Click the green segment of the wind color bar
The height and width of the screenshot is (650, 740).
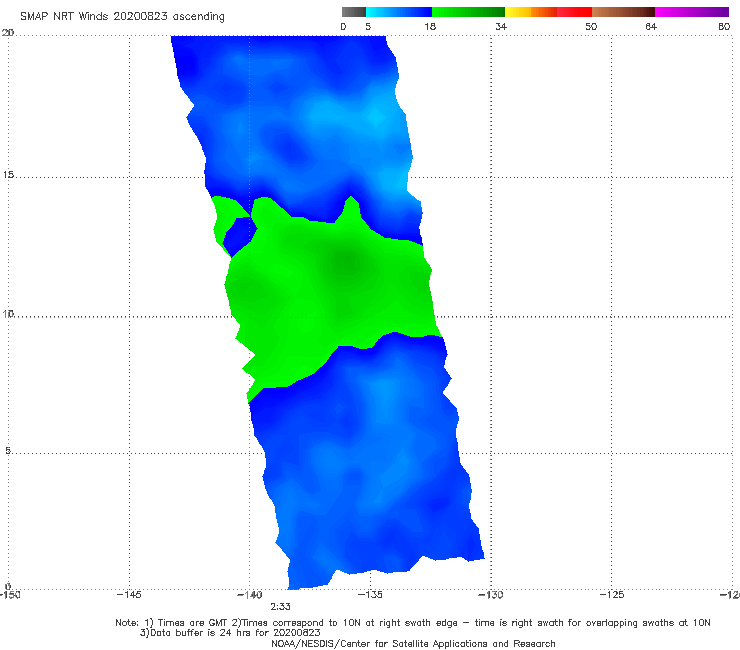[468, 12]
